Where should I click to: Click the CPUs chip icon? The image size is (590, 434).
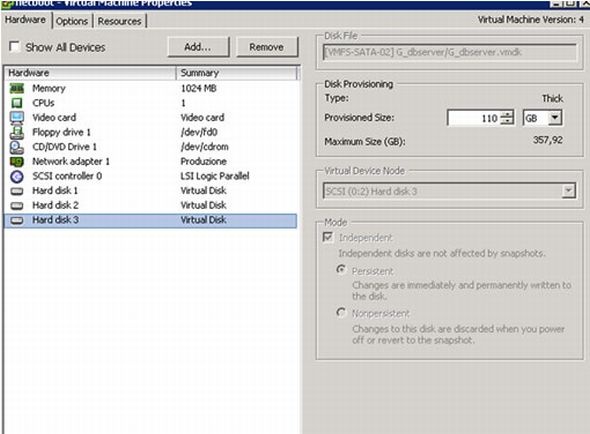coord(17,103)
